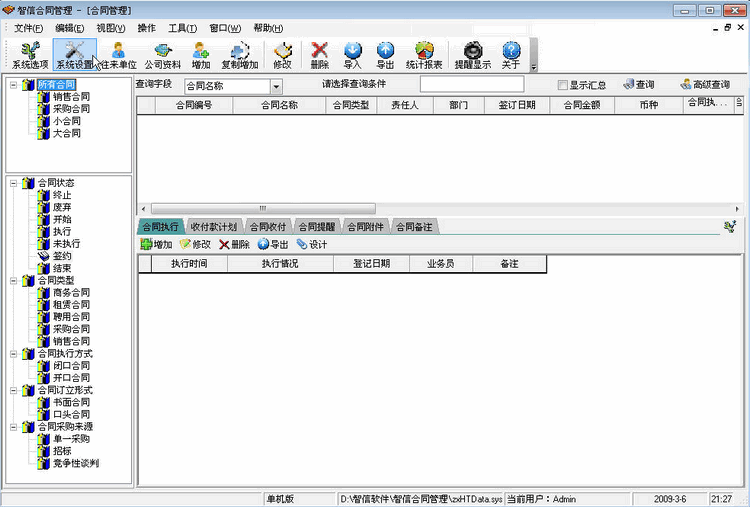Click 执行时间 column header

pos(189,264)
